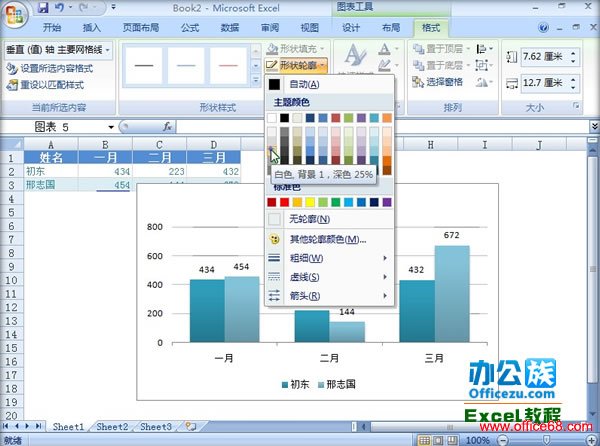Screen dimensions: 600x446
Task: Click the select-all corner of the sheet
Action: click(x=13, y=144)
